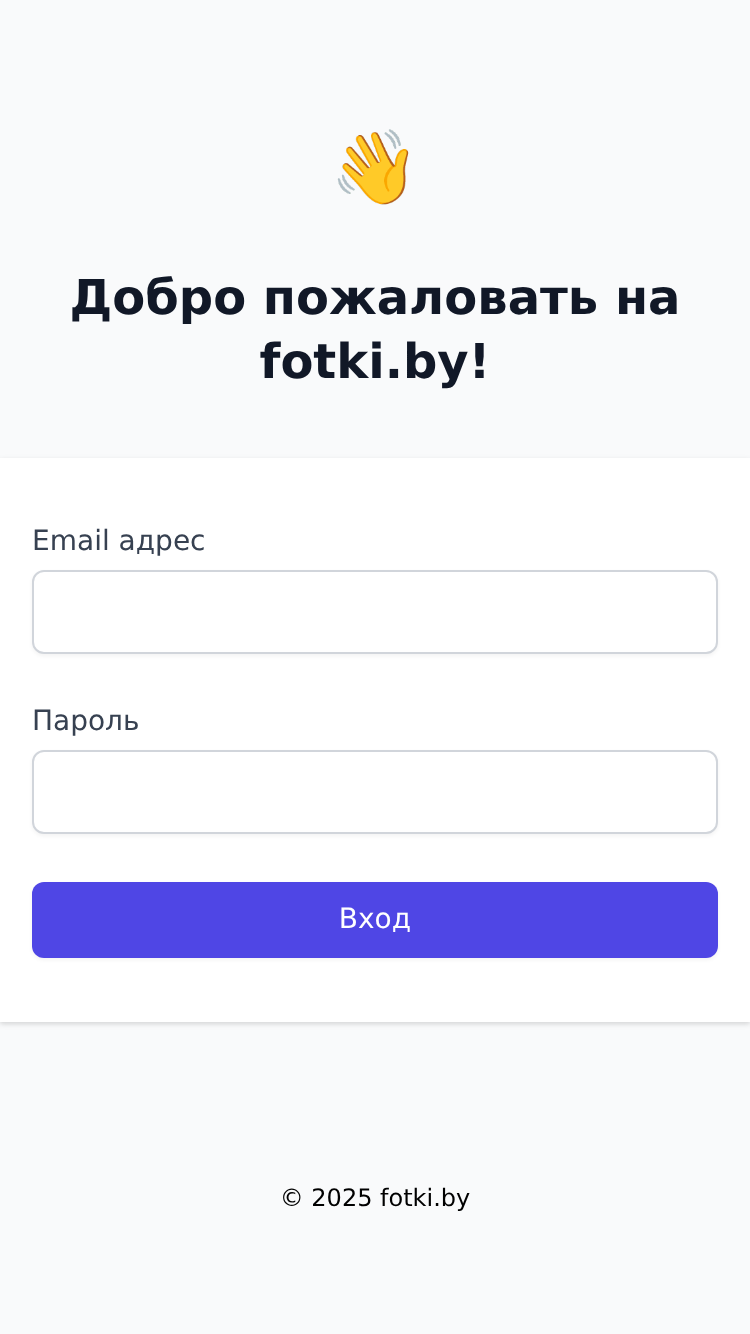Click the word "Вход" on the button

point(375,919)
